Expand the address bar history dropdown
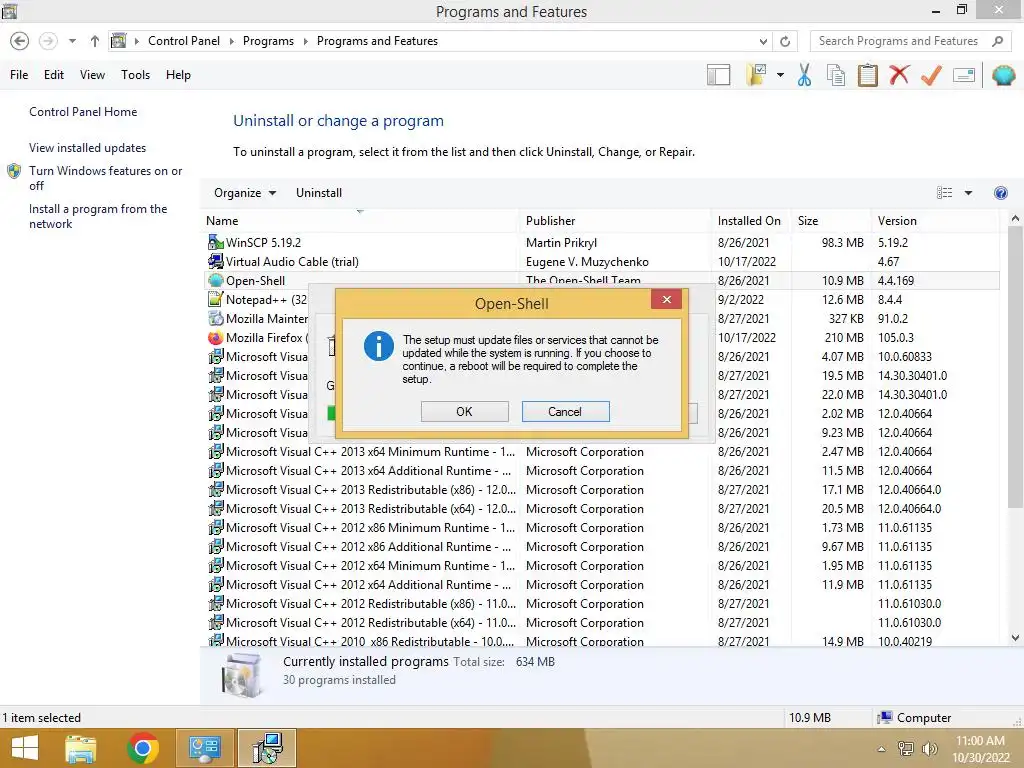The height and width of the screenshot is (768, 1024). pyautogui.click(x=763, y=41)
